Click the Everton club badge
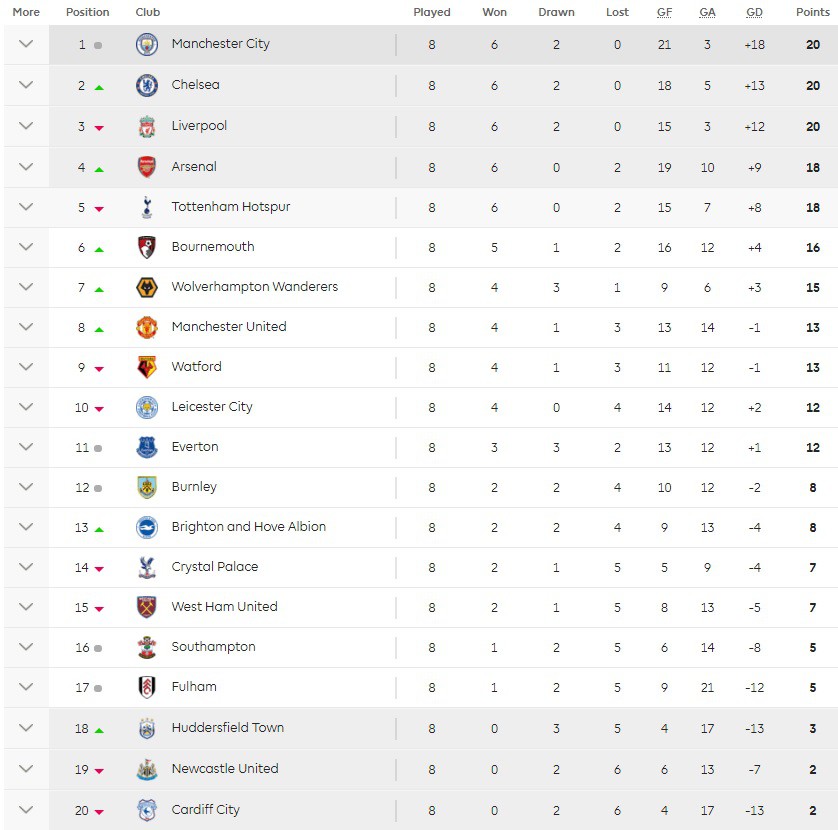The height and width of the screenshot is (830, 838). 147,448
